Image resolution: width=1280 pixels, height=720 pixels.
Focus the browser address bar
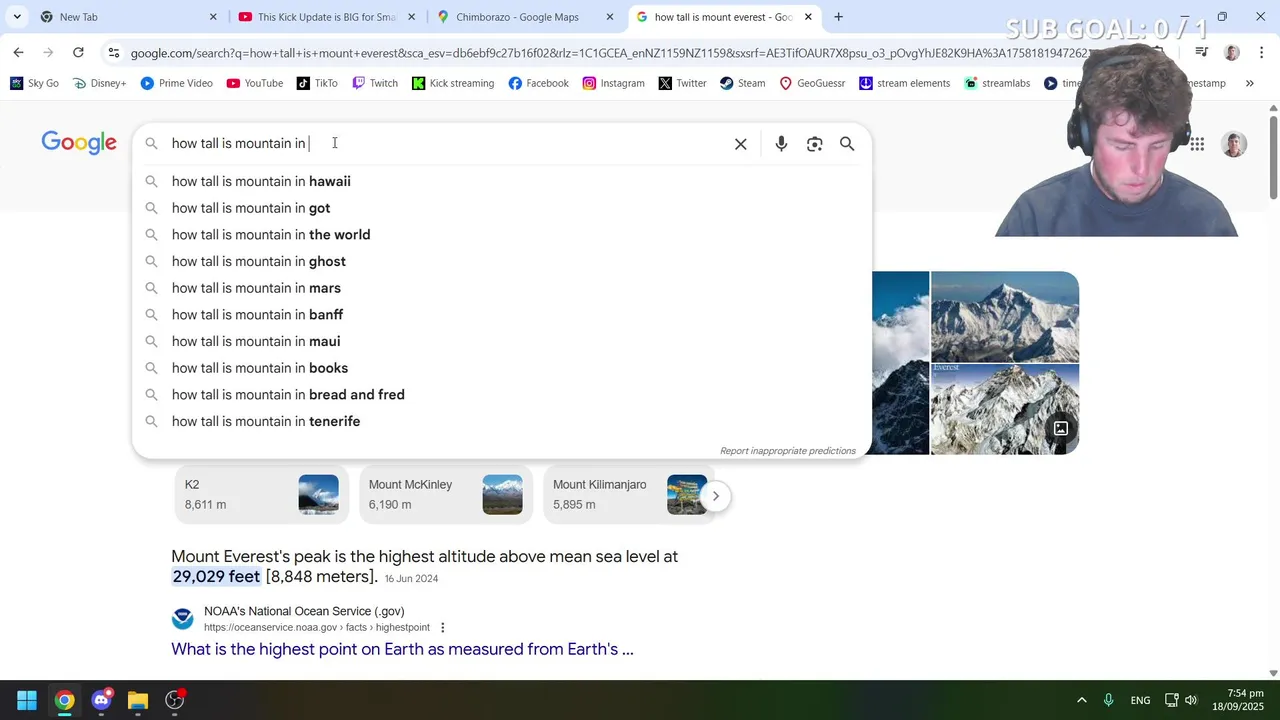[x=610, y=53]
